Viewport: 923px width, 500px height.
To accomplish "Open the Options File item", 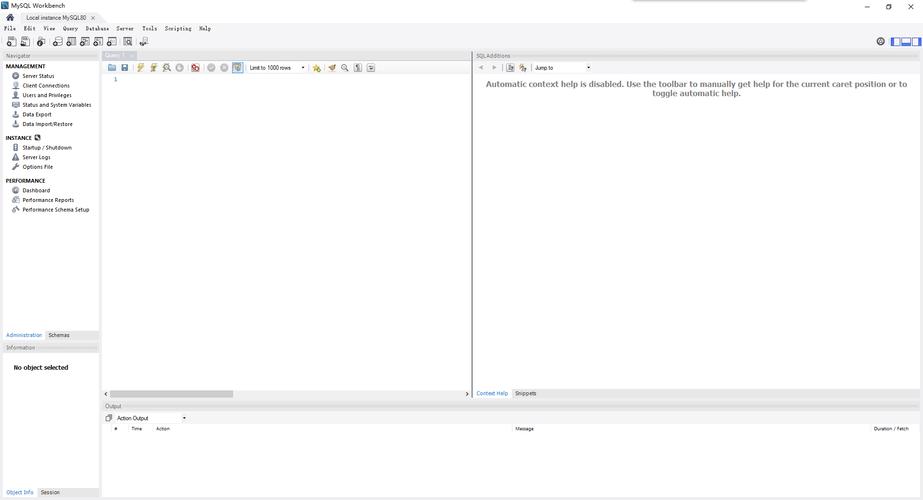I will pyautogui.click(x=38, y=167).
